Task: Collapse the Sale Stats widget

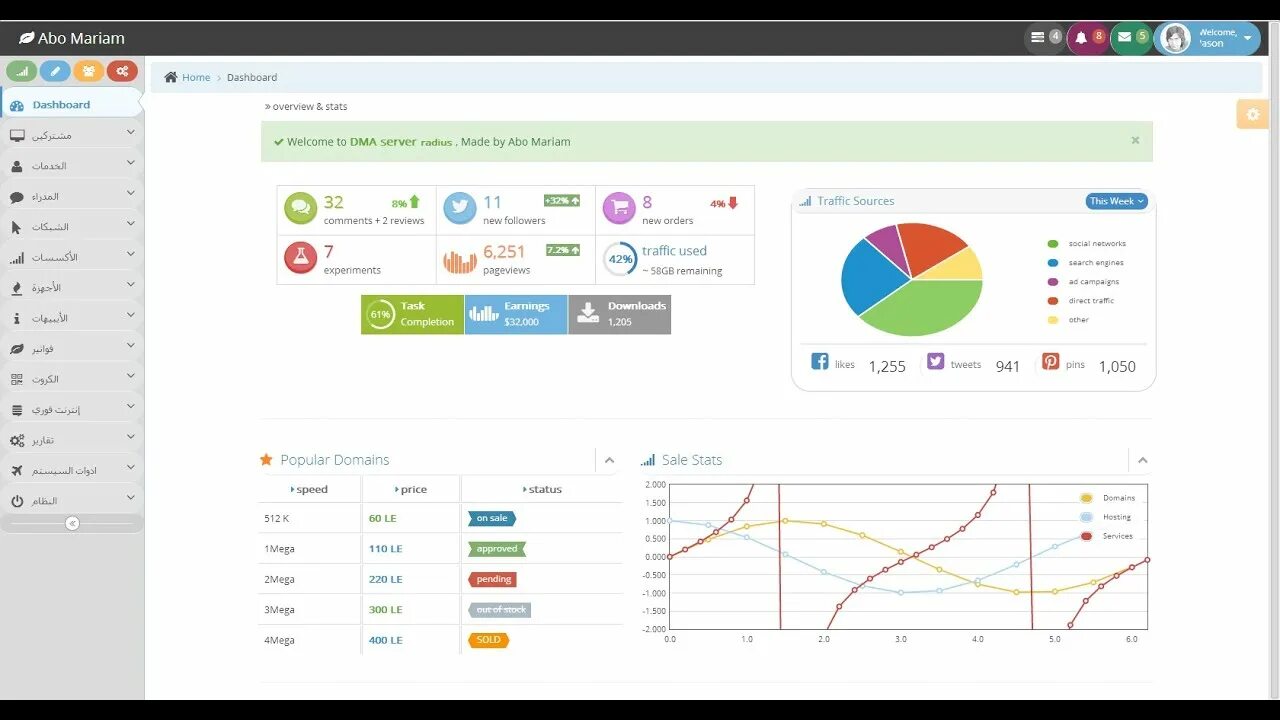Action: (1142, 460)
